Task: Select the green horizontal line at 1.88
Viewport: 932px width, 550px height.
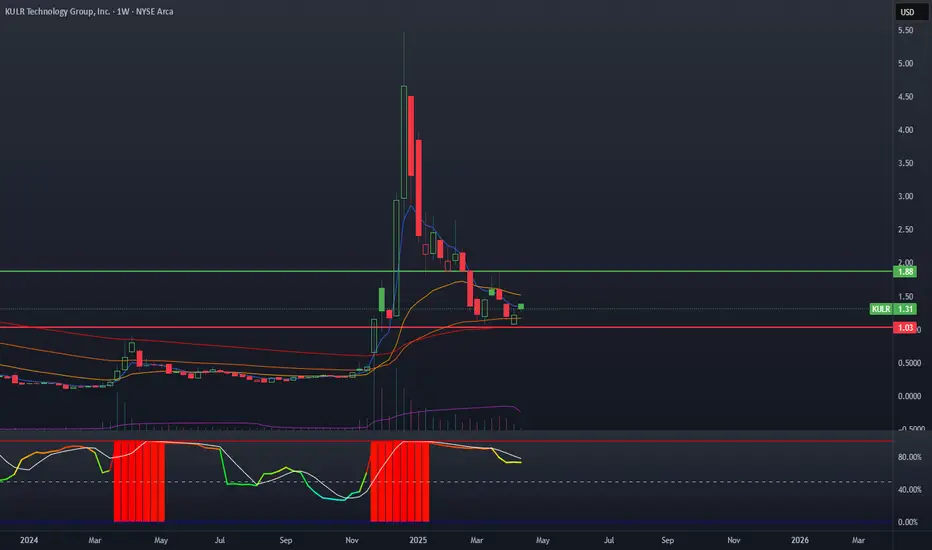Action: click(x=446, y=271)
